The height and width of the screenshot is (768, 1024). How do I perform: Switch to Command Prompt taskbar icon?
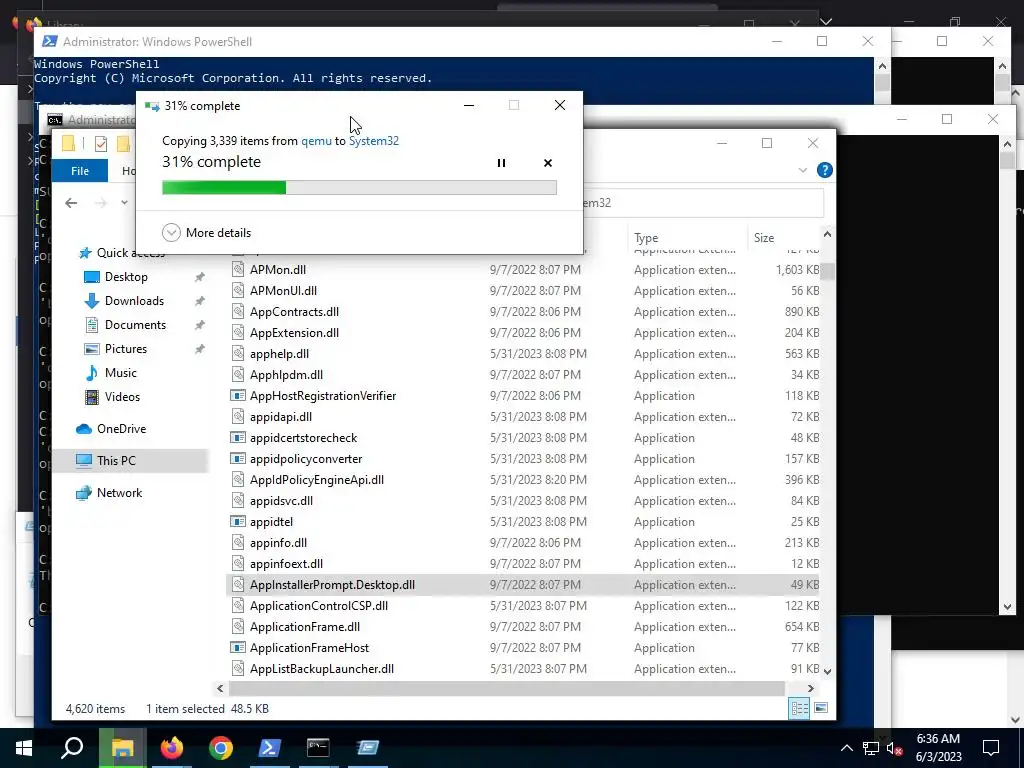318,748
